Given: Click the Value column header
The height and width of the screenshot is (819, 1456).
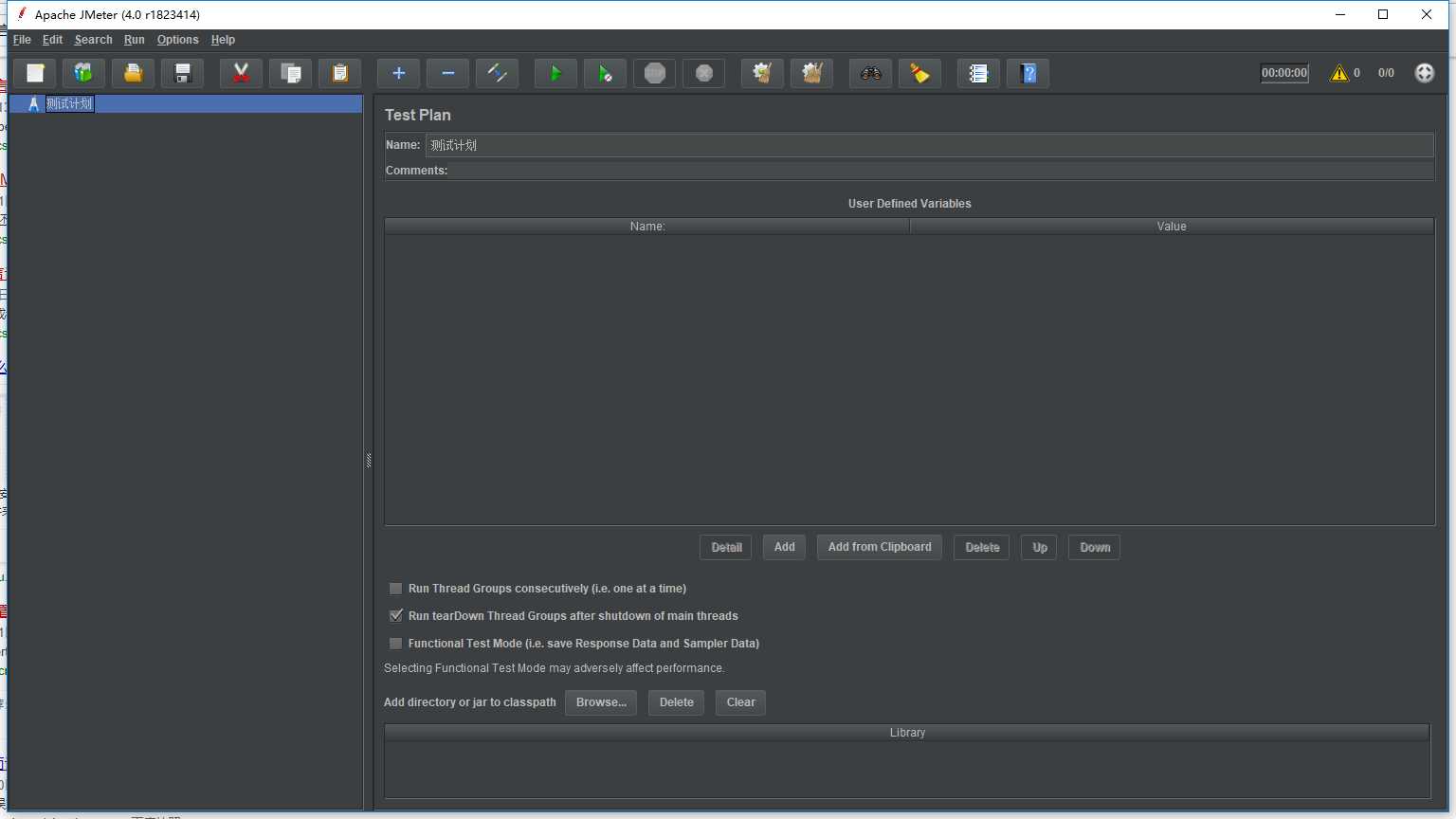Looking at the screenshot, I should (x=1172, y=227).
